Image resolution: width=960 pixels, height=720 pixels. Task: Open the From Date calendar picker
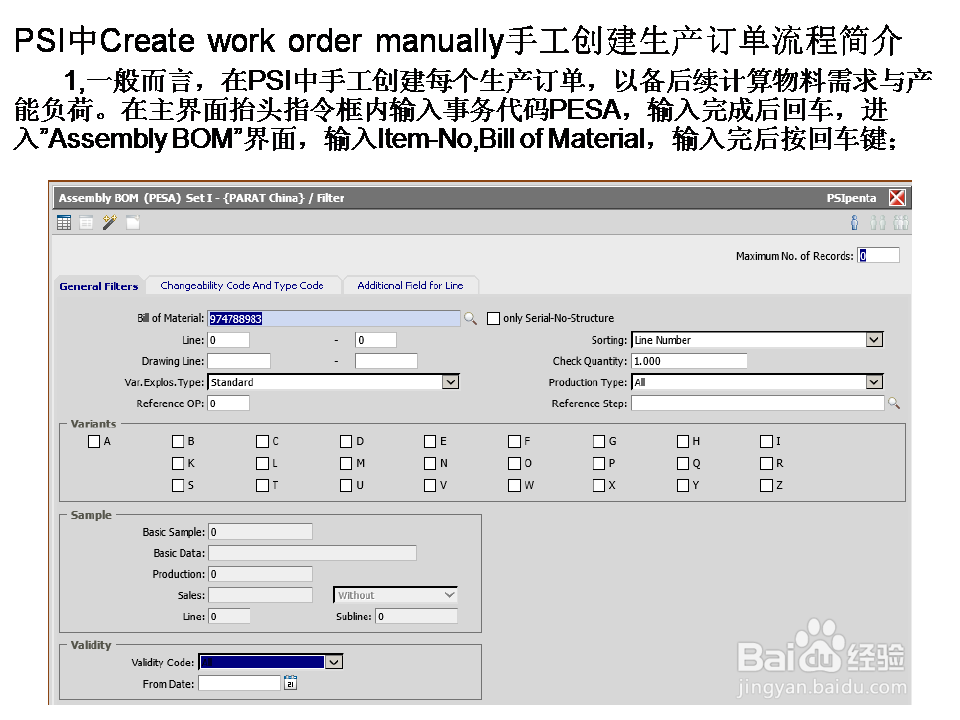point(290,683)
